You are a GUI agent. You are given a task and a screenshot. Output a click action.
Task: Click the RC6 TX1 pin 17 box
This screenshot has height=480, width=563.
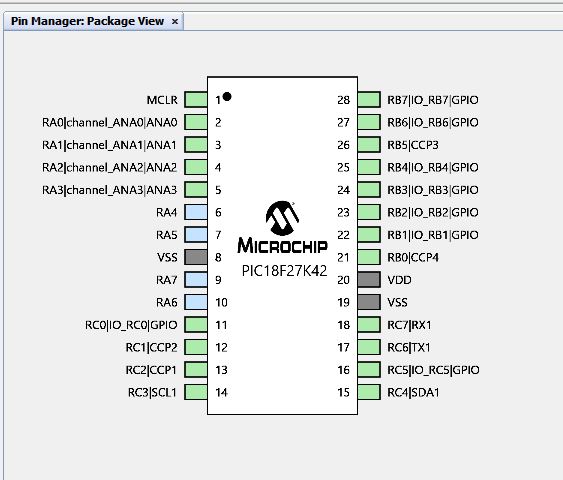[369, 347]
